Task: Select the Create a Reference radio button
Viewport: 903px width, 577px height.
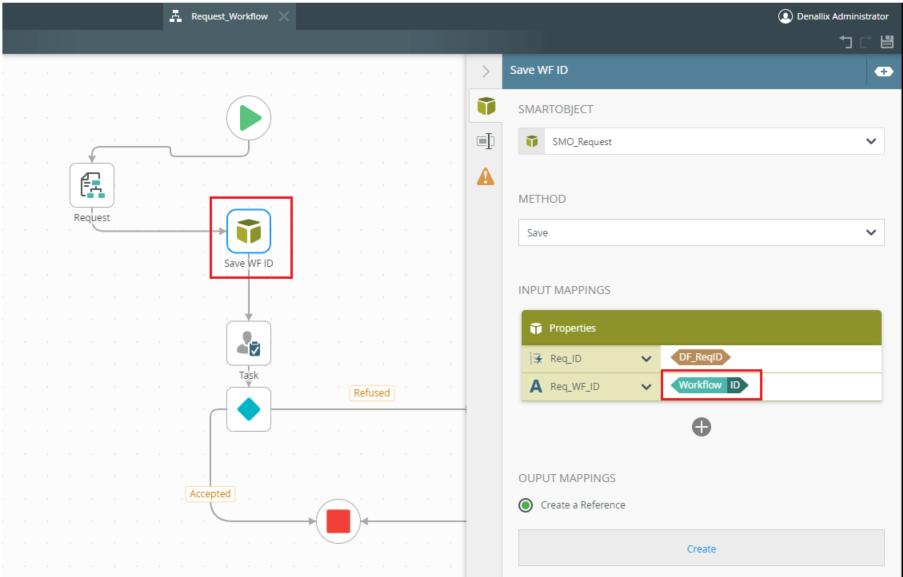Action: pyautogui.click(x=526, y=505)
